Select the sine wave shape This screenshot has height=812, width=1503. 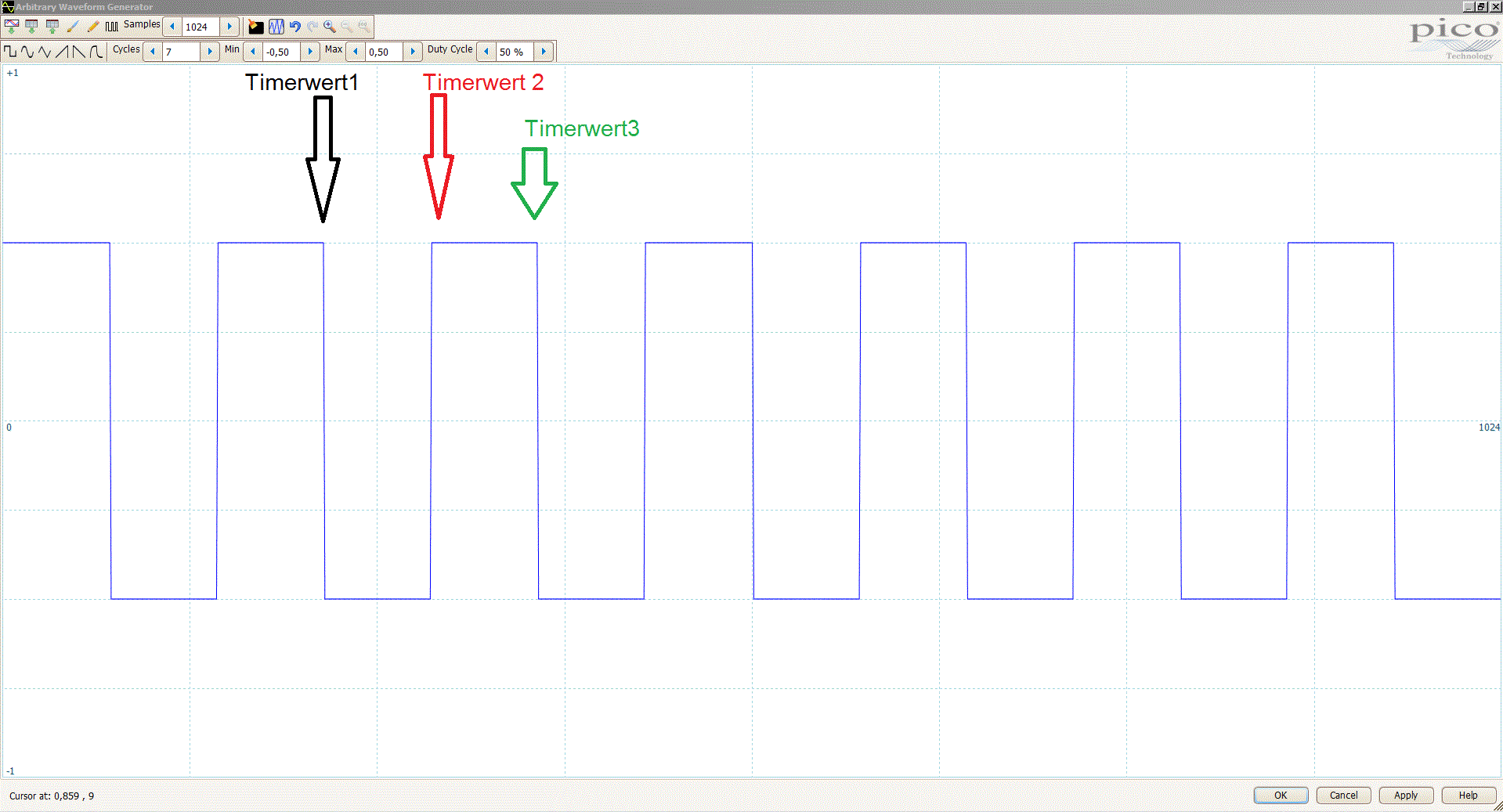pyautogui.click(x=27, y=52)
